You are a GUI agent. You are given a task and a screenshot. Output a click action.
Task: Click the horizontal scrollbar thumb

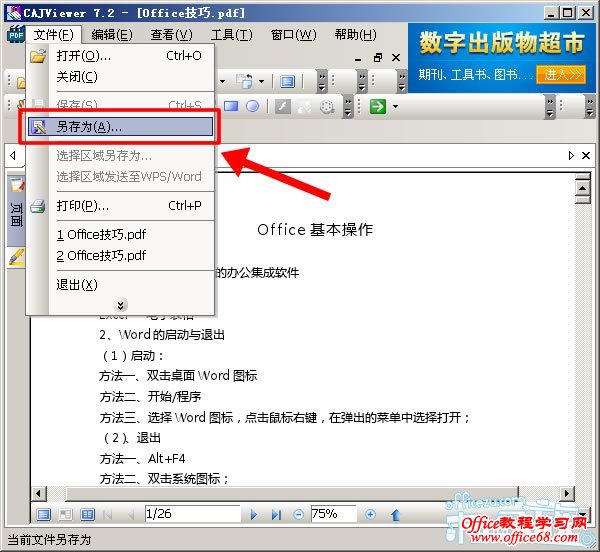tap(292, 493)
